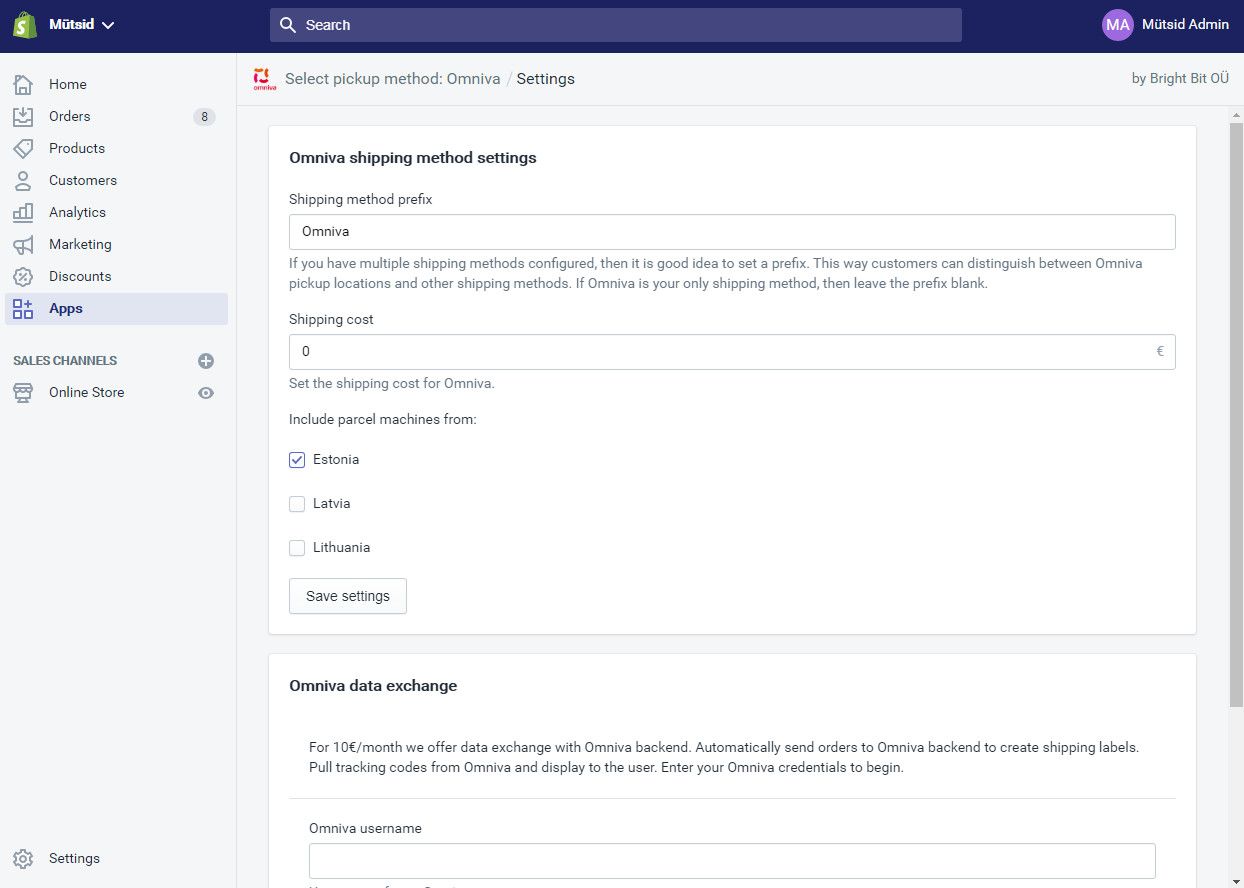Click the Settings breadcrumb text
Image resolution: width=1244 pixels, height=888 pixels.
546,79
